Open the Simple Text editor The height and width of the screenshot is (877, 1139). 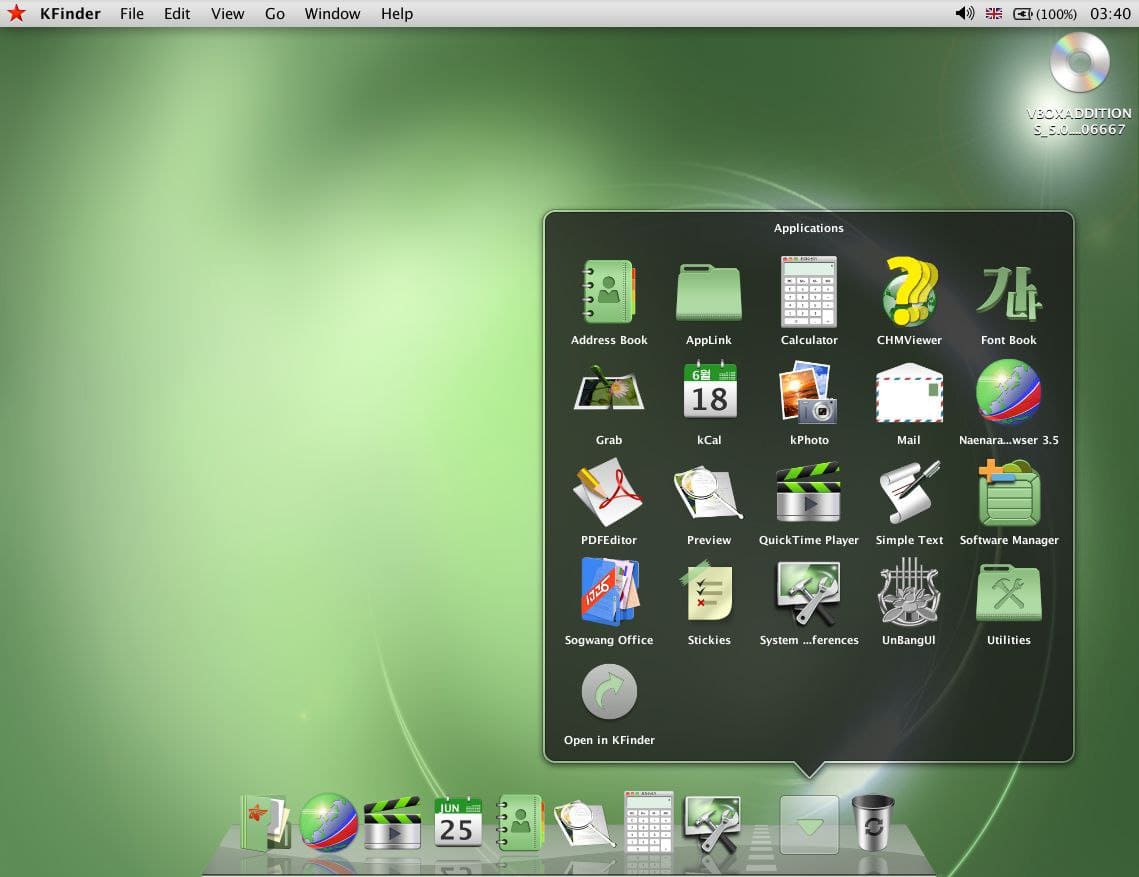909,492
